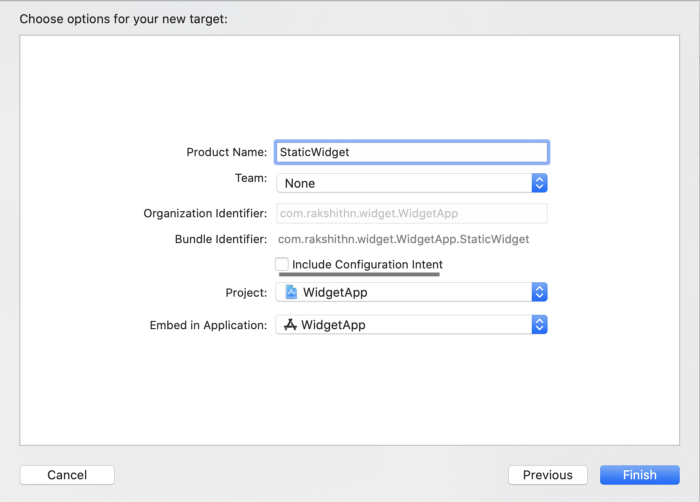Click the Team label

pyautogui.click(x=250, y=177)
